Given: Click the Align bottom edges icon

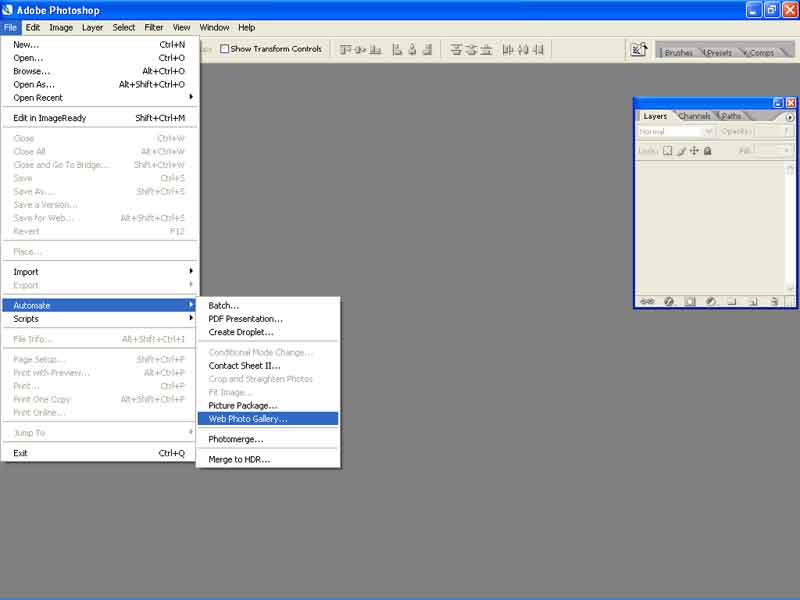Looking at the screenshot, I should pos(375,49).
